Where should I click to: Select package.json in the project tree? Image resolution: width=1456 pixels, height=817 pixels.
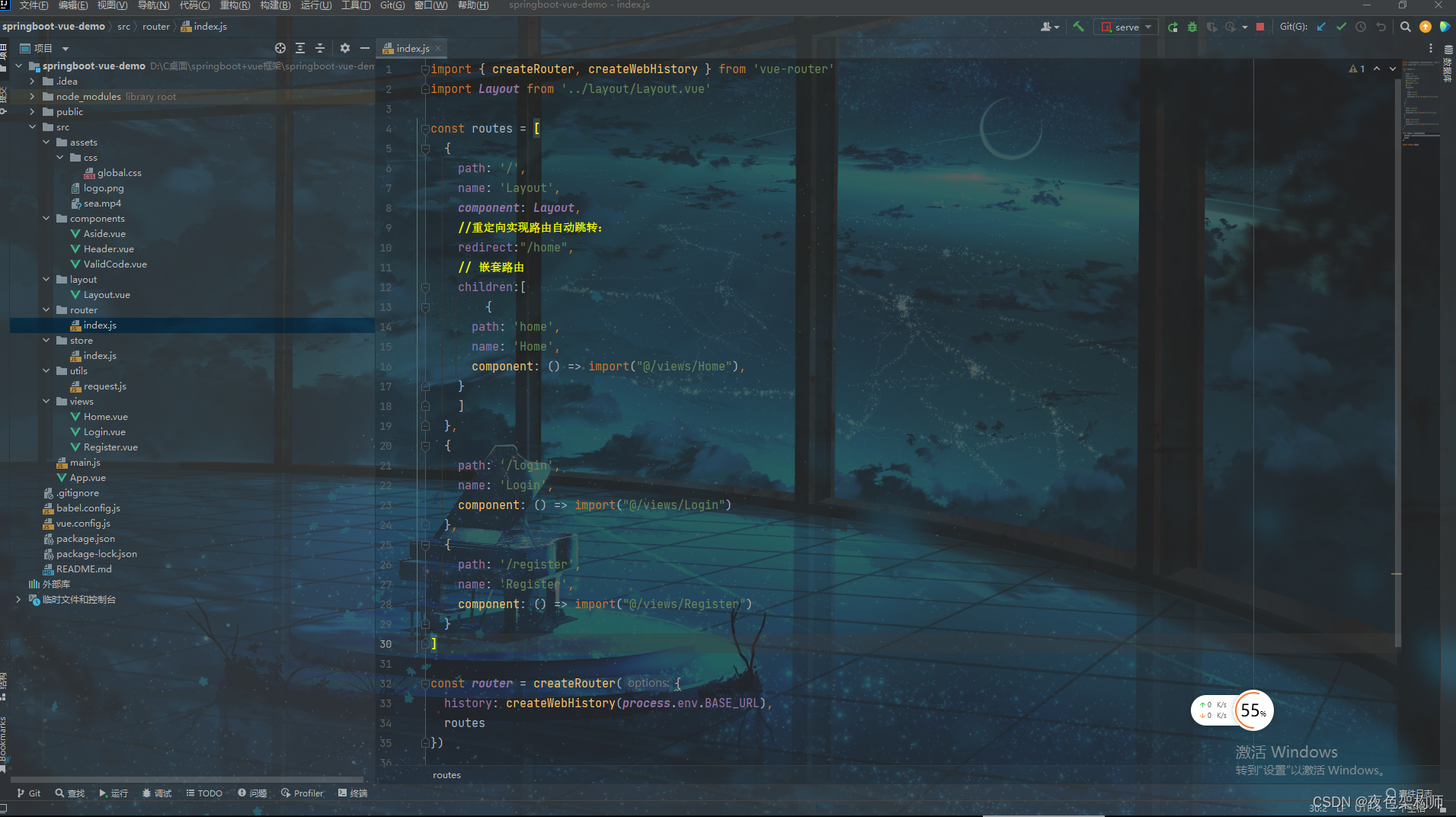tap(85, 539)
